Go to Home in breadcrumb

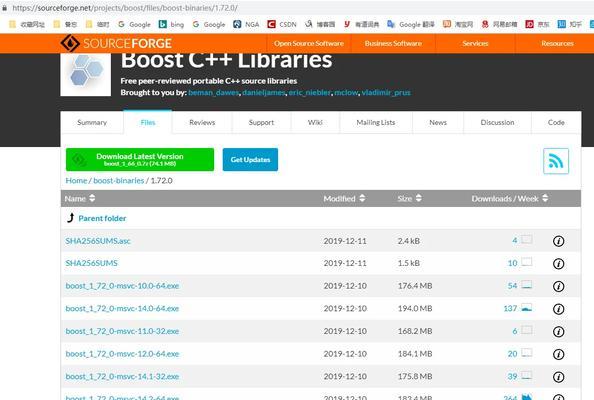[76, 181]
